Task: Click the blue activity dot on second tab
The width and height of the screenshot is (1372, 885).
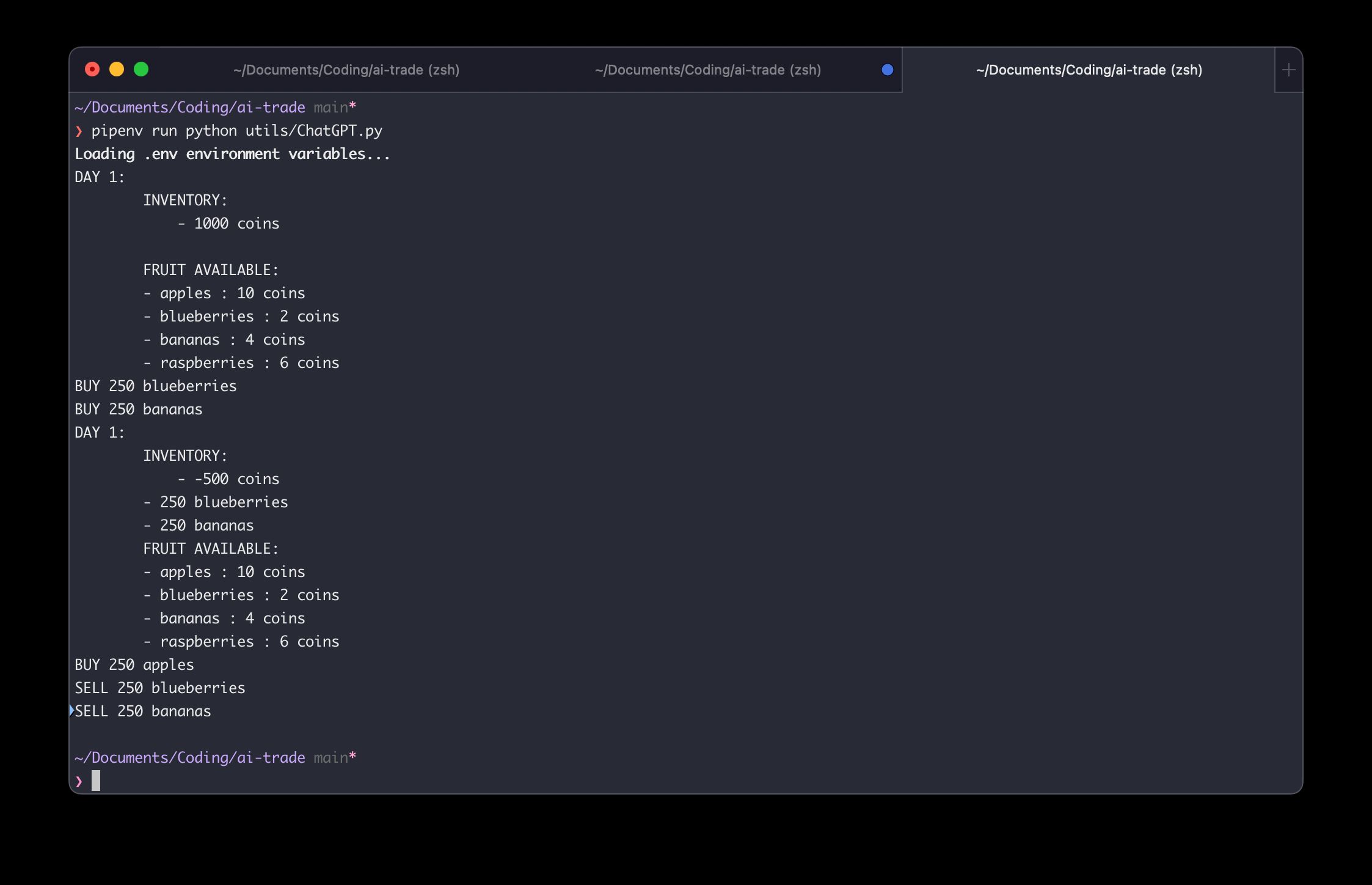Action: 888,70
